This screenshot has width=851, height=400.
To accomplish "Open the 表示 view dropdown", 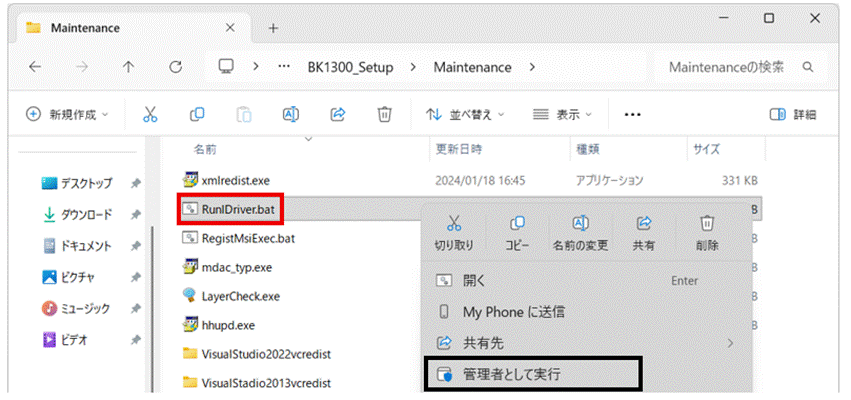I will [x=562, y=115].
